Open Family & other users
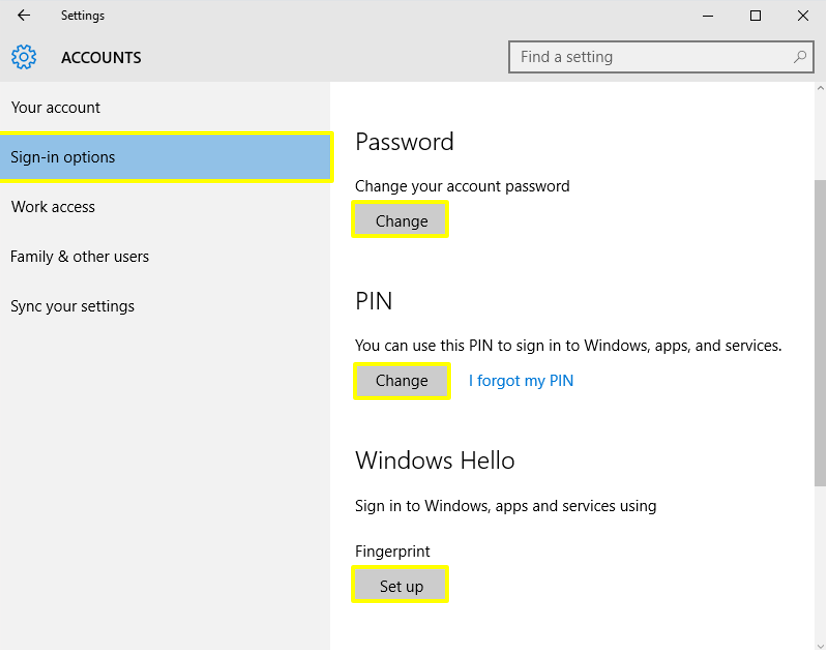Screen dimensions: 826x650 click(x=80, y=257)
